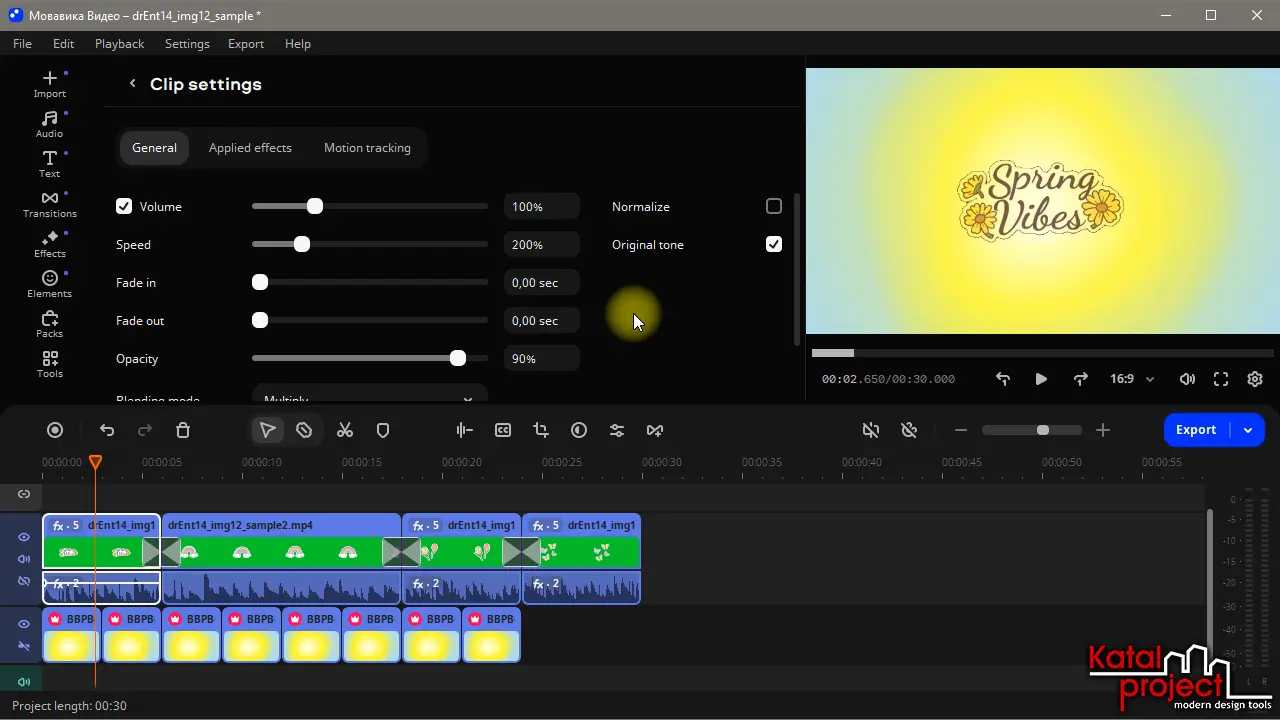This screenshot has height=720, width=1280.
Task: Open the File menu
Action: [22, 44]
